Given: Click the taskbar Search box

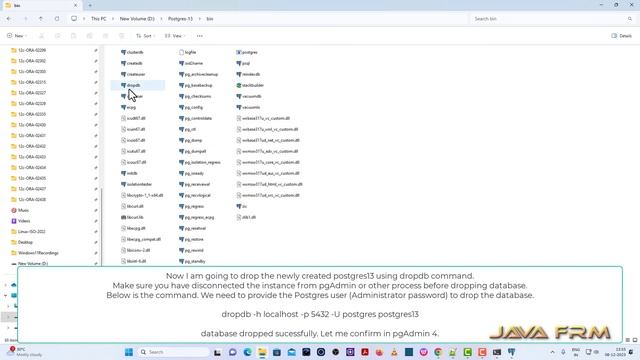Looking at the screenshot, I should pyautogui.click(x=174, y=352).
